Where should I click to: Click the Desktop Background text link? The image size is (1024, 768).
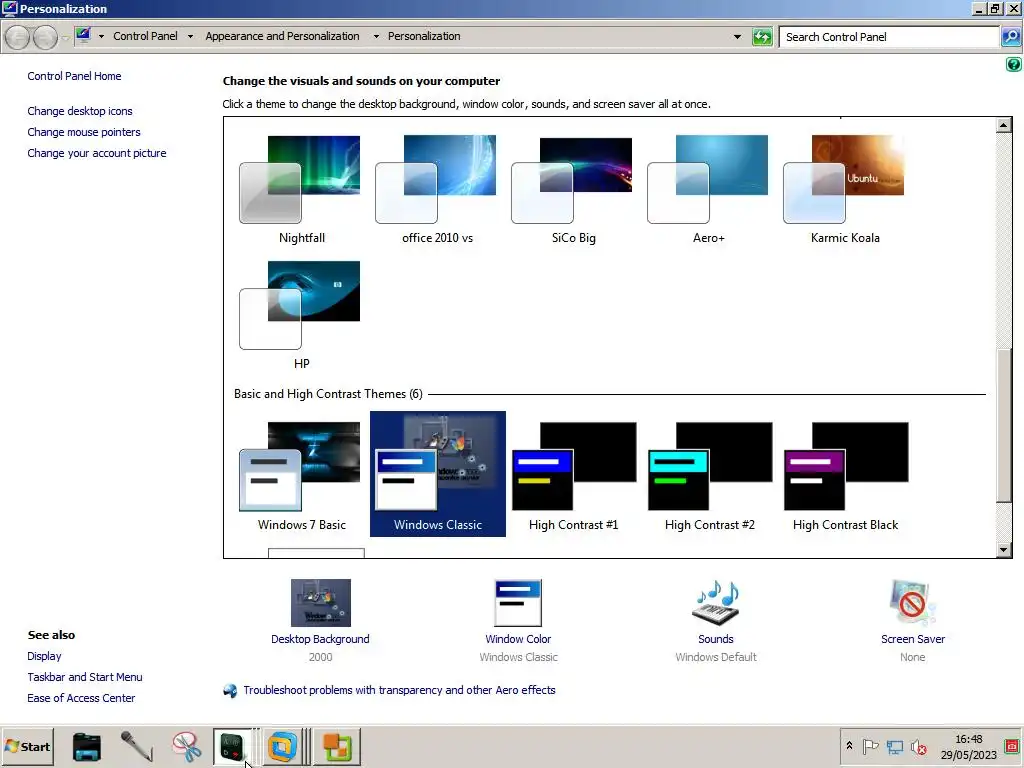320,639
